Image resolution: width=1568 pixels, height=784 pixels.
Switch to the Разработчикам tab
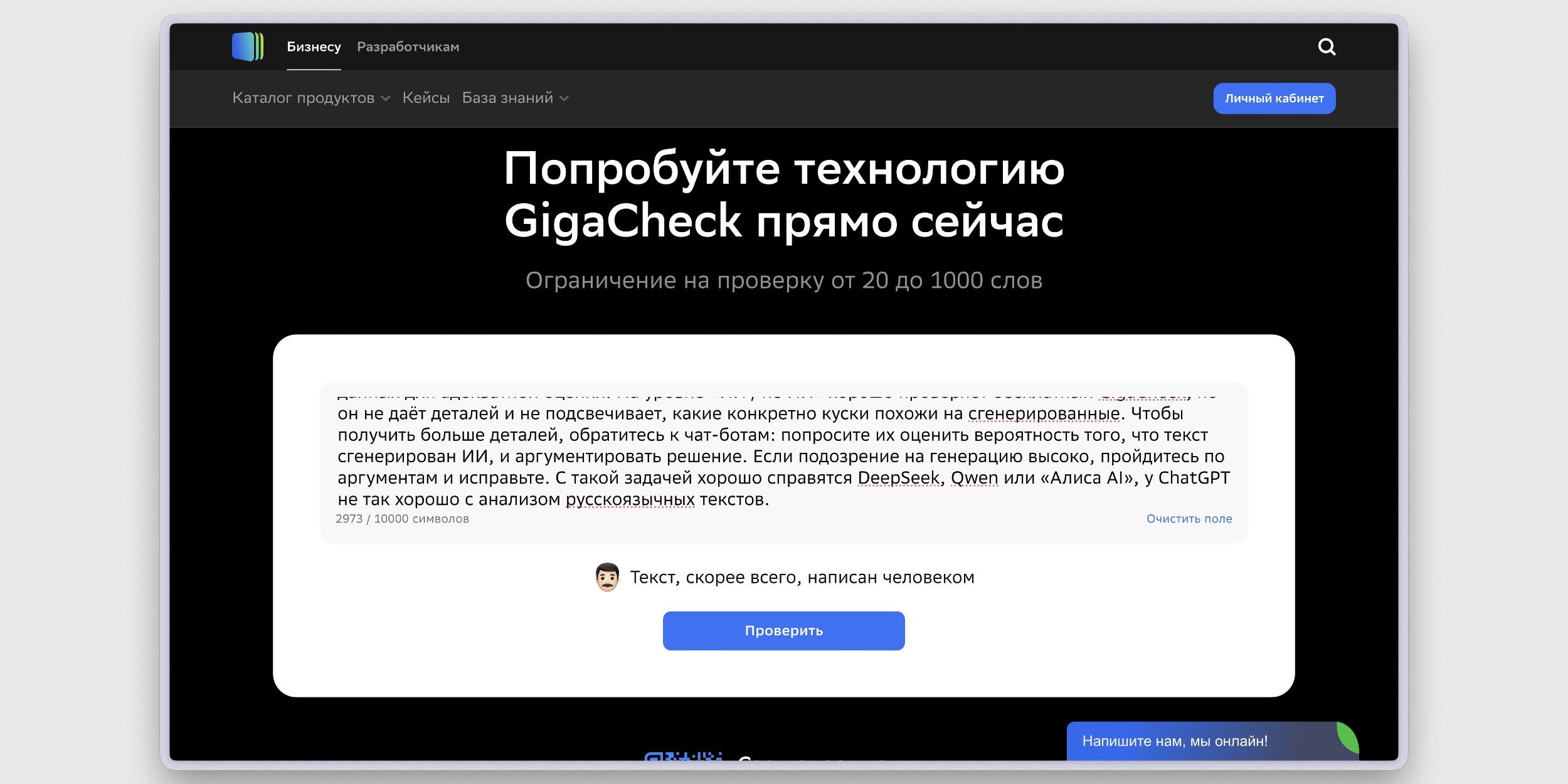coord(409,46)
